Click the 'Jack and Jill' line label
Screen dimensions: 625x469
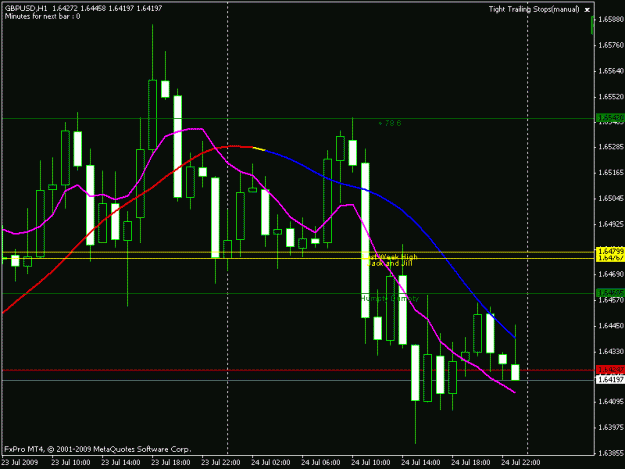(389, 263)
